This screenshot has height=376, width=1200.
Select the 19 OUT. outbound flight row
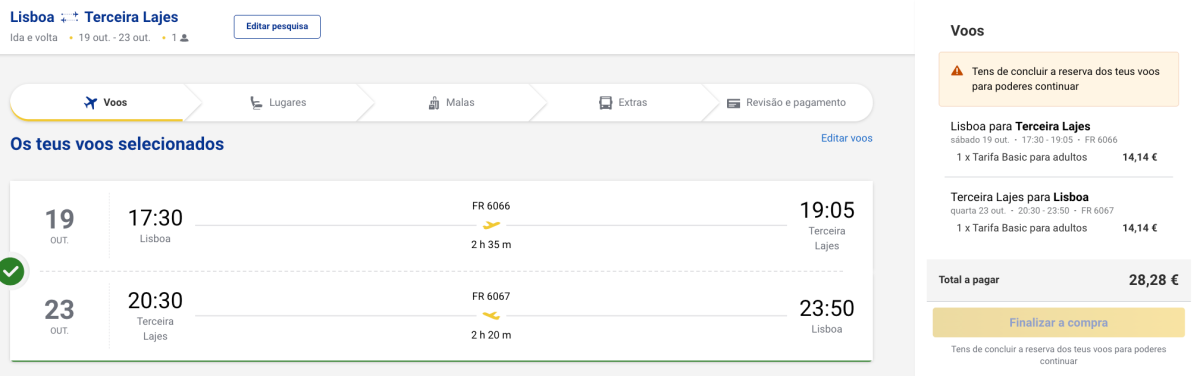(441, 226)
